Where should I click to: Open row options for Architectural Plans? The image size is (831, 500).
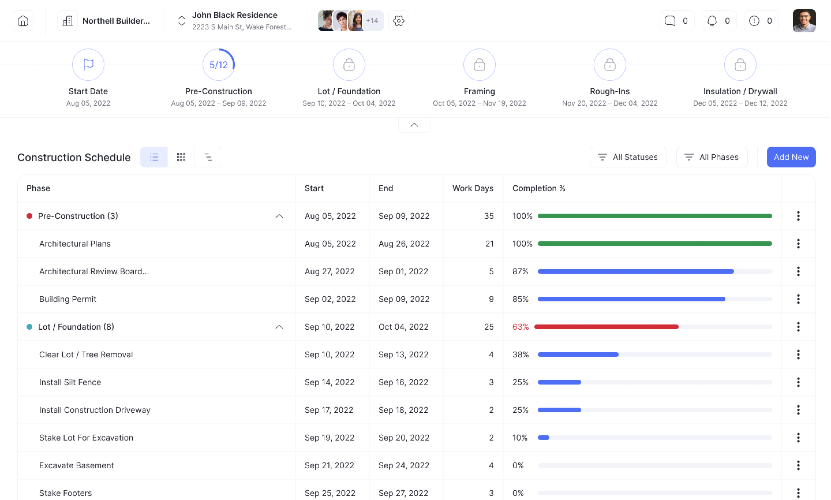(x=798, y=243)
